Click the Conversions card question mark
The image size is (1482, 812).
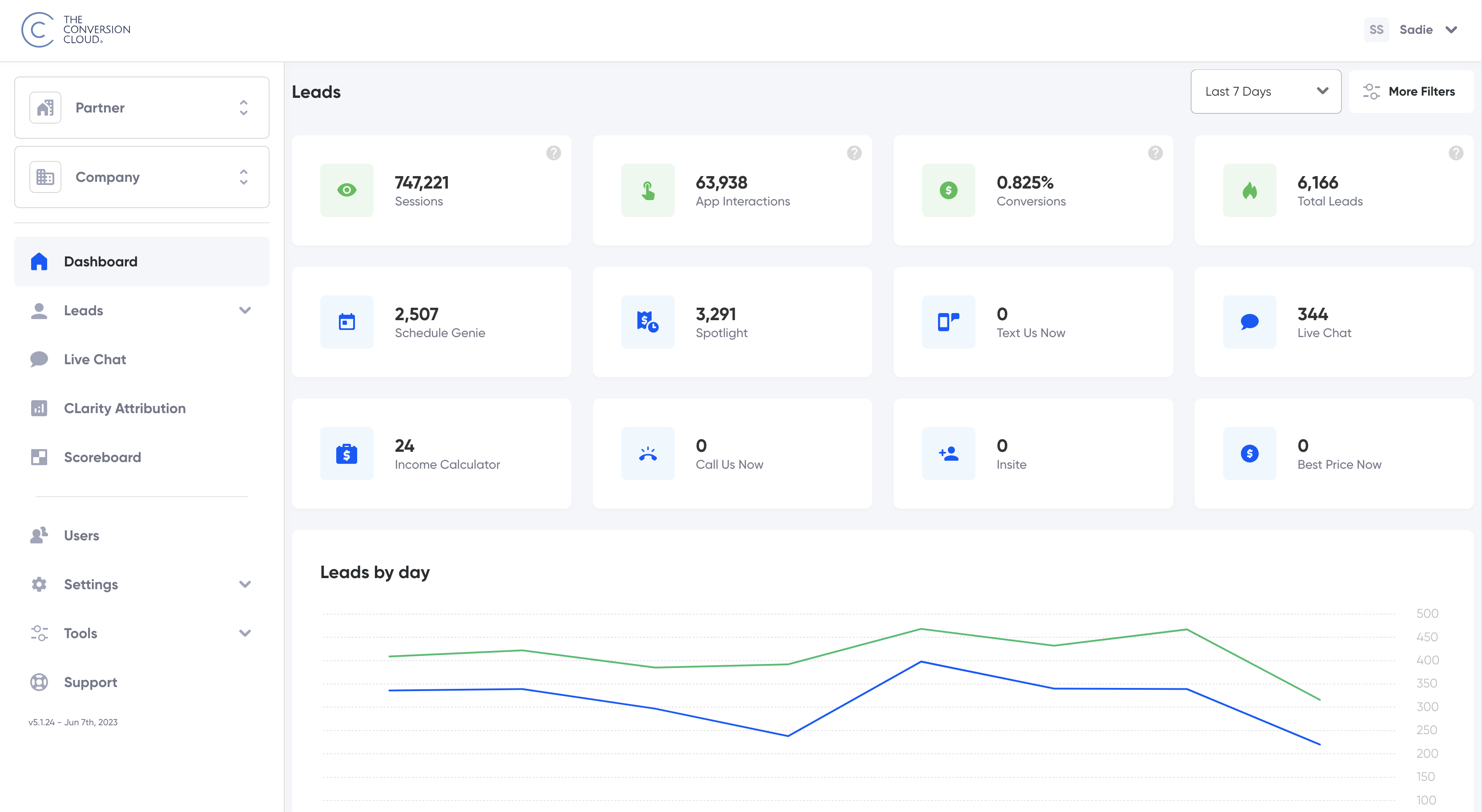click(x=1155, y=153)
